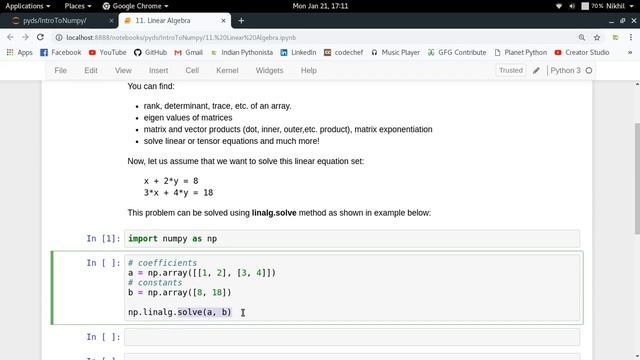
Task: Click the battery 70% indicator
Action: (x=592, y=6)
